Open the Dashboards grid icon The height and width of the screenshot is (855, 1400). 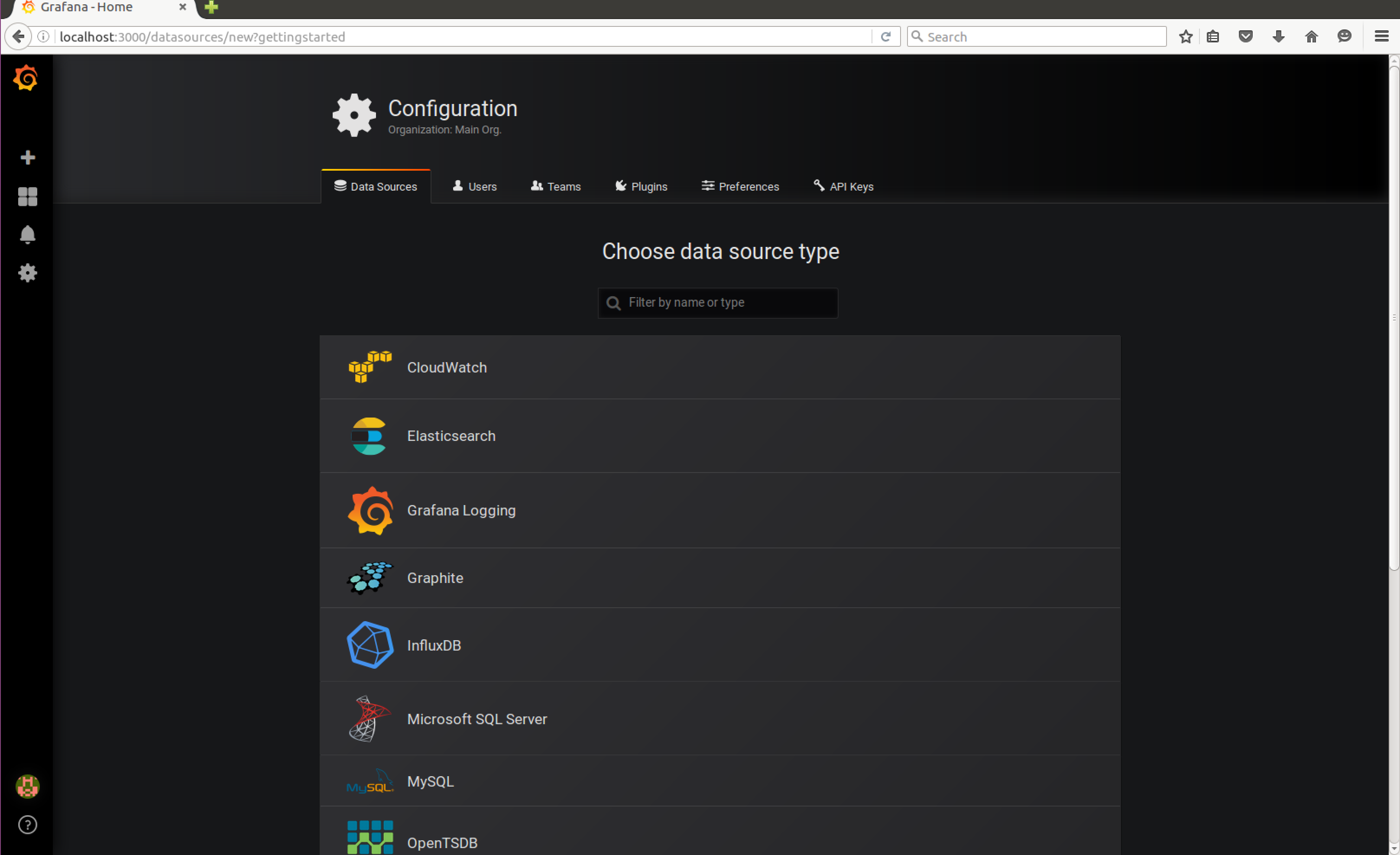click(27, 197)
